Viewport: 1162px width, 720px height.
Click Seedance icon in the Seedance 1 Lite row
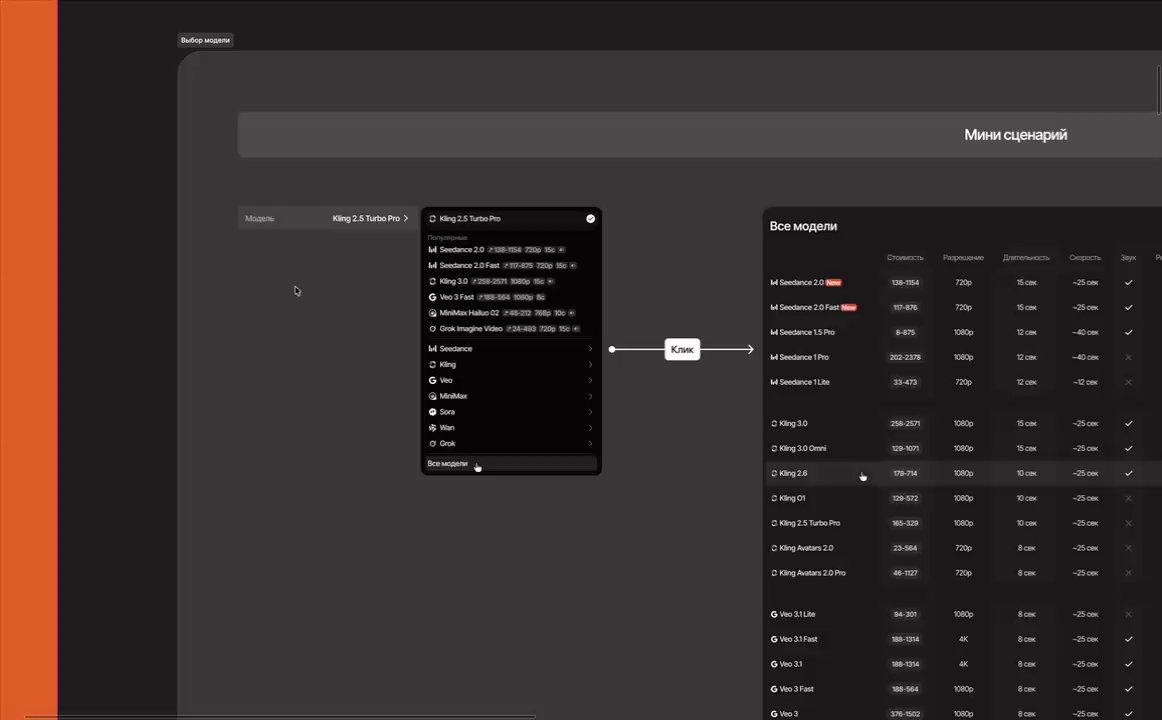(774, 382)
